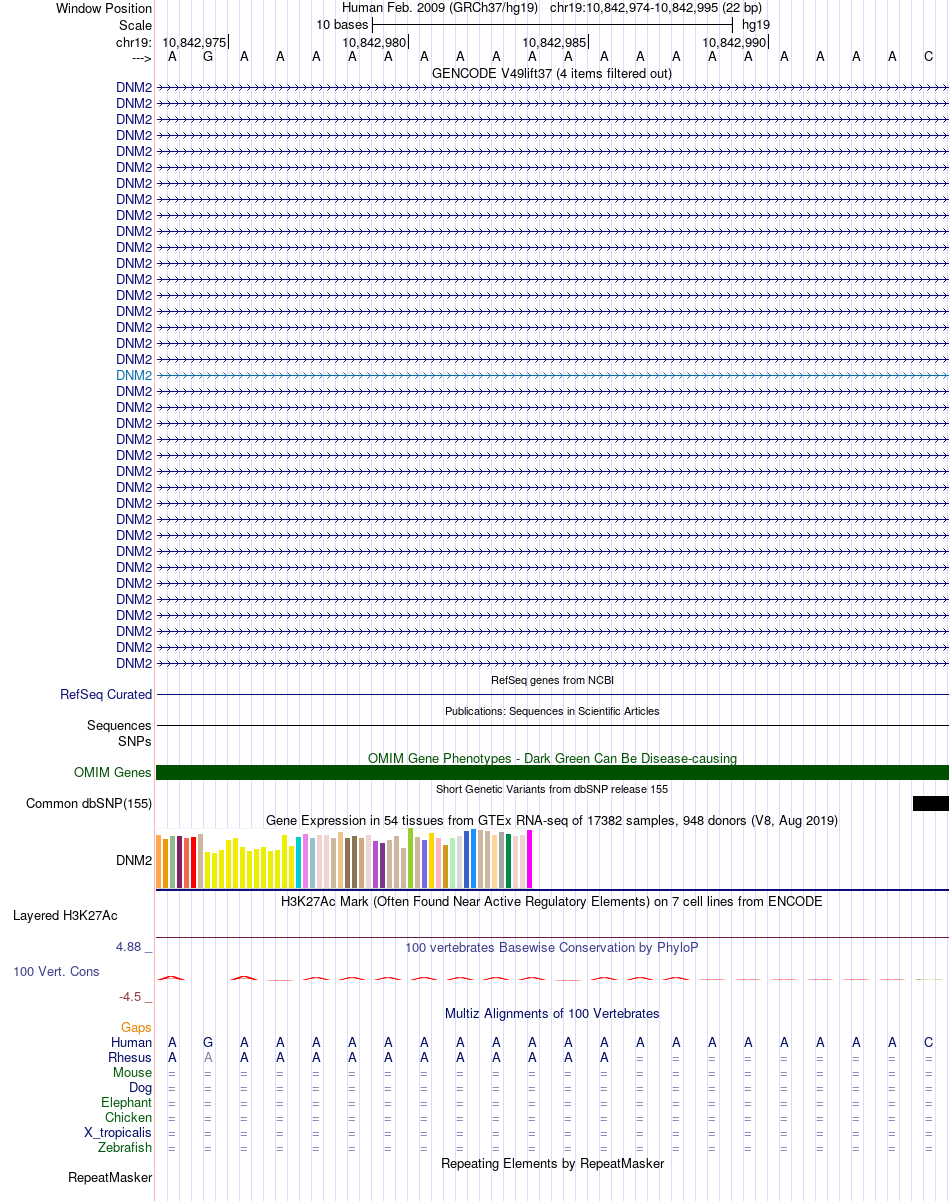Click 'Repeating Elements by RepeatMasker' title
The width and height of the screenshot is (950, 1201).
(552, 1163)
